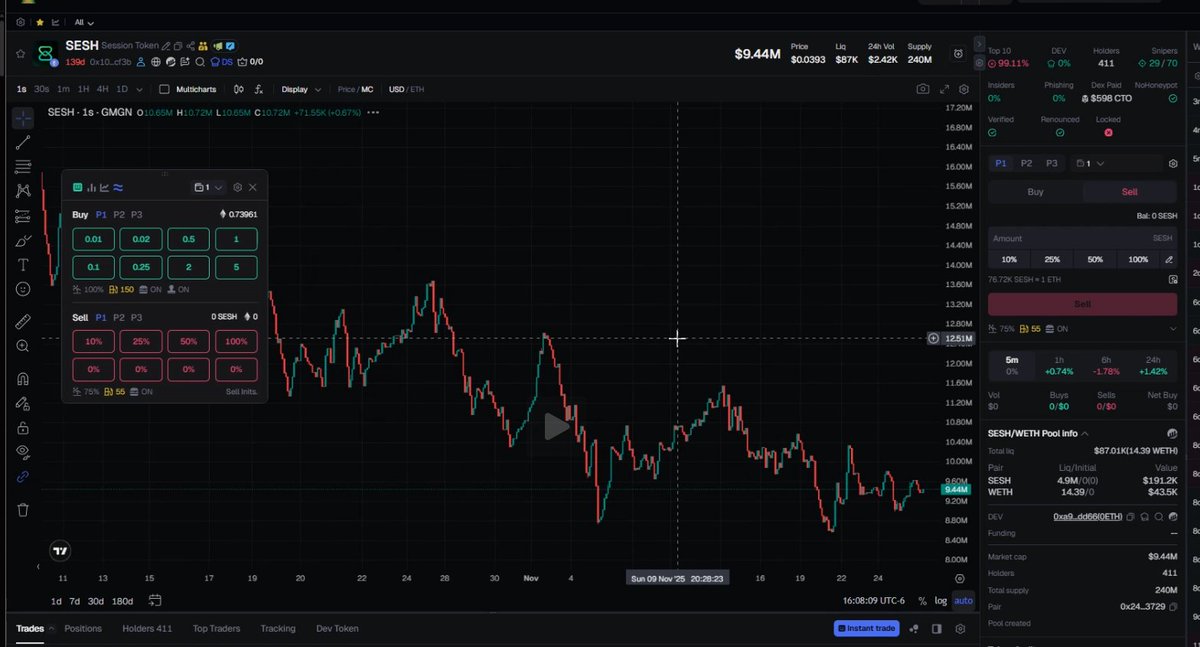Toggle log scale on chart
The width and height of the screenshot is (1200, 647).
tap(941, 601)
